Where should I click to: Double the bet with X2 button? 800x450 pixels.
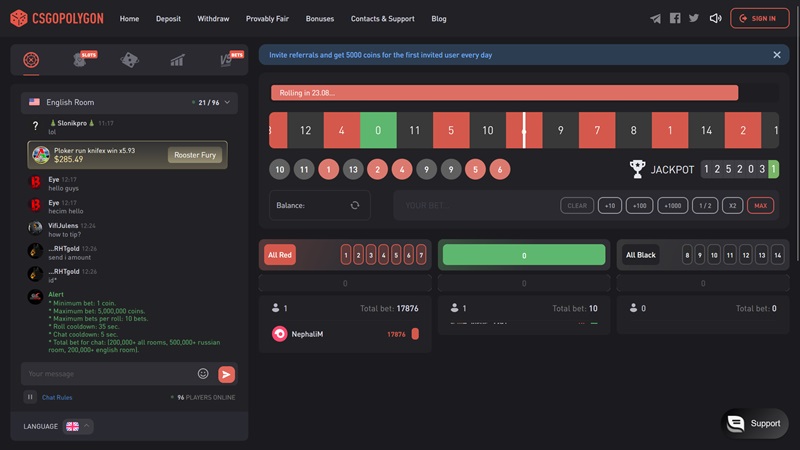tap(733, 206)
